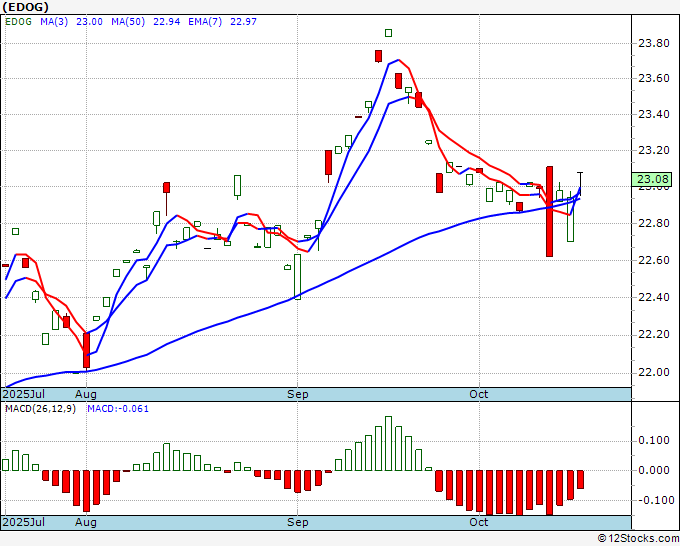Click 2025Jul on the MACD date axis
Image resolution: width=680 pixels, height=546 pixels.
[23, 522]
